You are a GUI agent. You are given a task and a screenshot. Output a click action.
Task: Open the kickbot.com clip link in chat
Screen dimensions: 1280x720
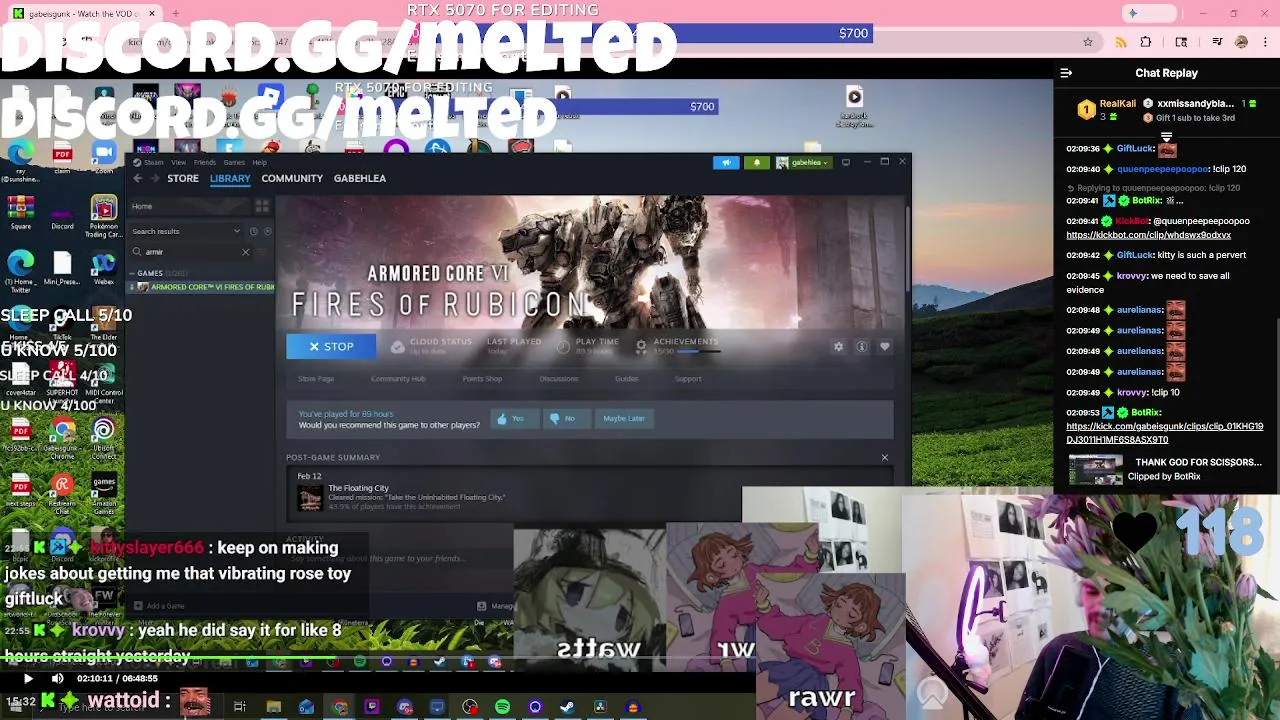coord(1148,235)
